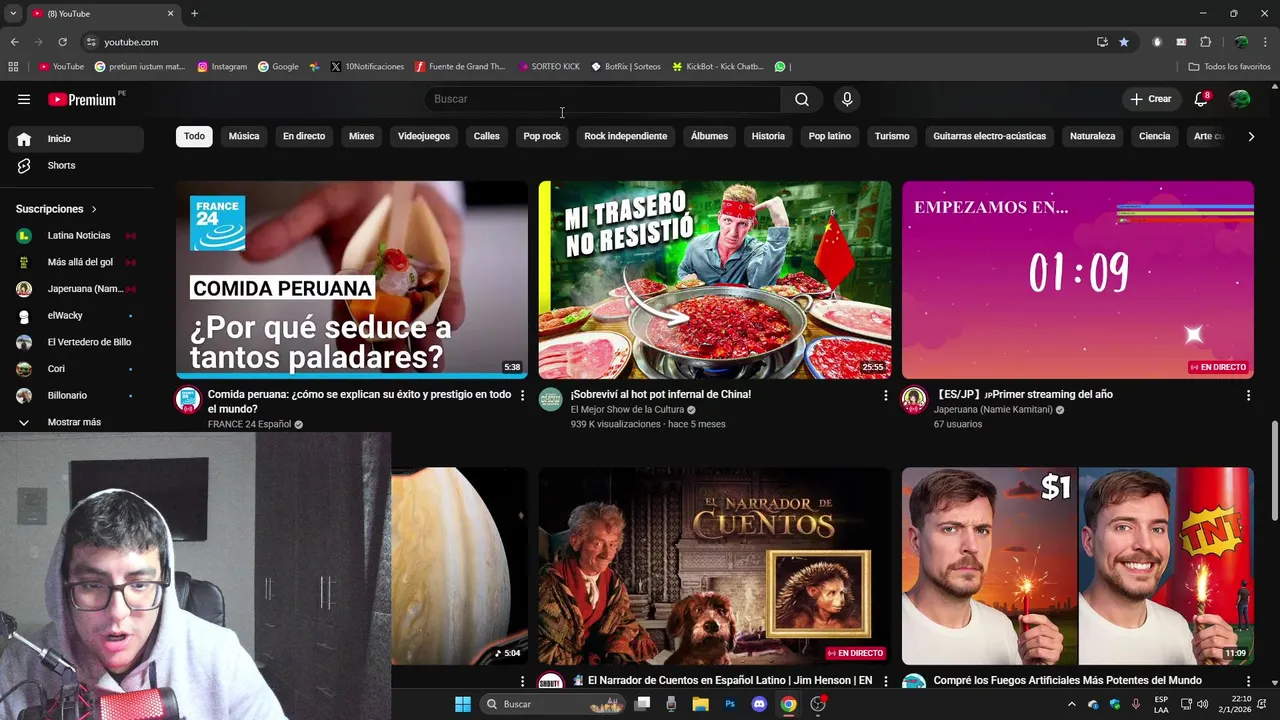Open Todos los favoritos folder

point(1230,67)
